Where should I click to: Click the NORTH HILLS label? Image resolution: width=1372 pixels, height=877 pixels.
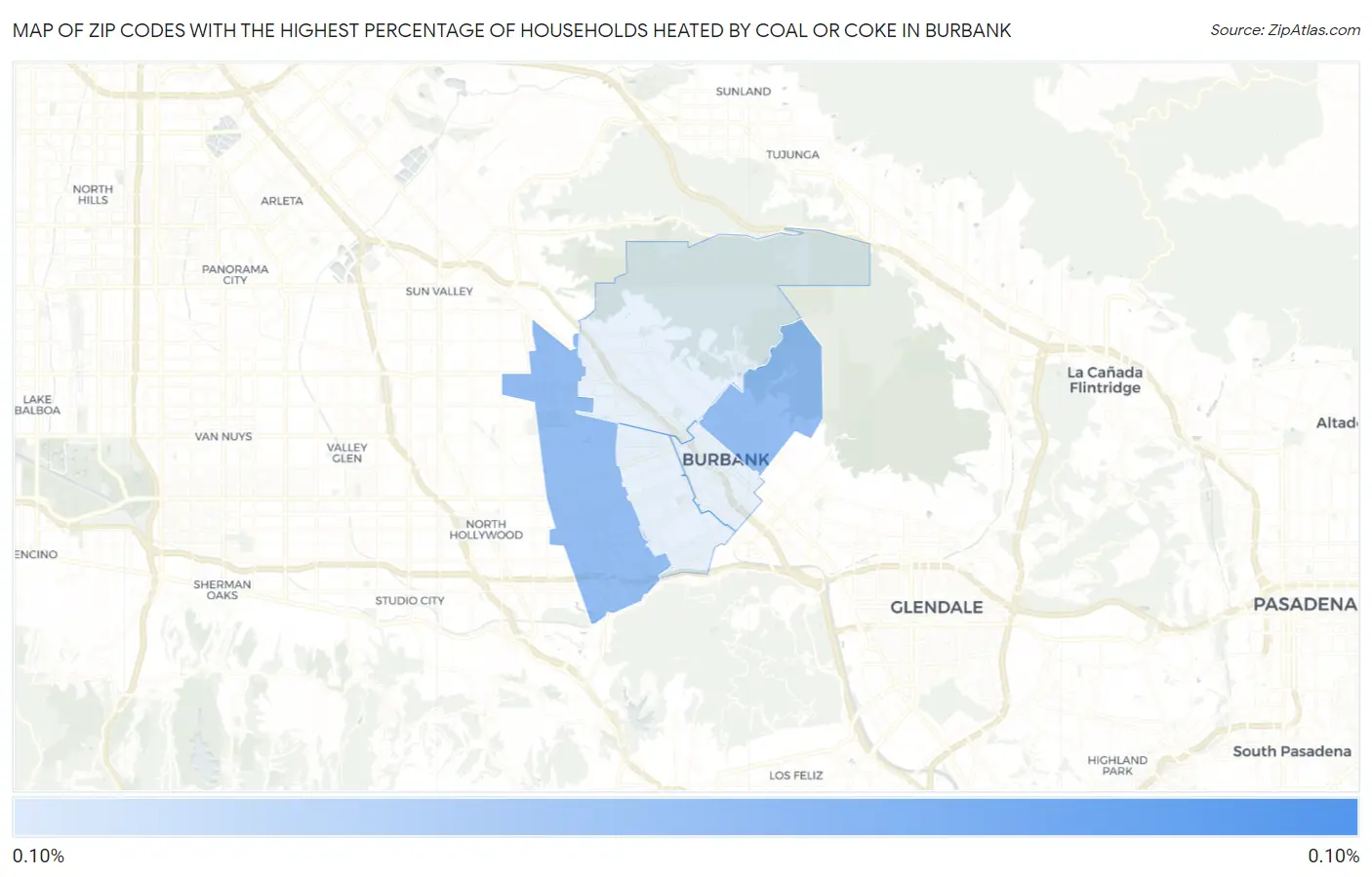[x=93, y=194]
